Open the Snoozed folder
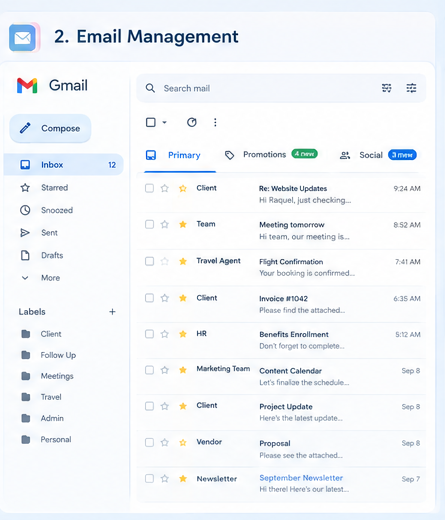Image resolution: width=445 pixels, height=520 pixels. (x=57, y=210)
